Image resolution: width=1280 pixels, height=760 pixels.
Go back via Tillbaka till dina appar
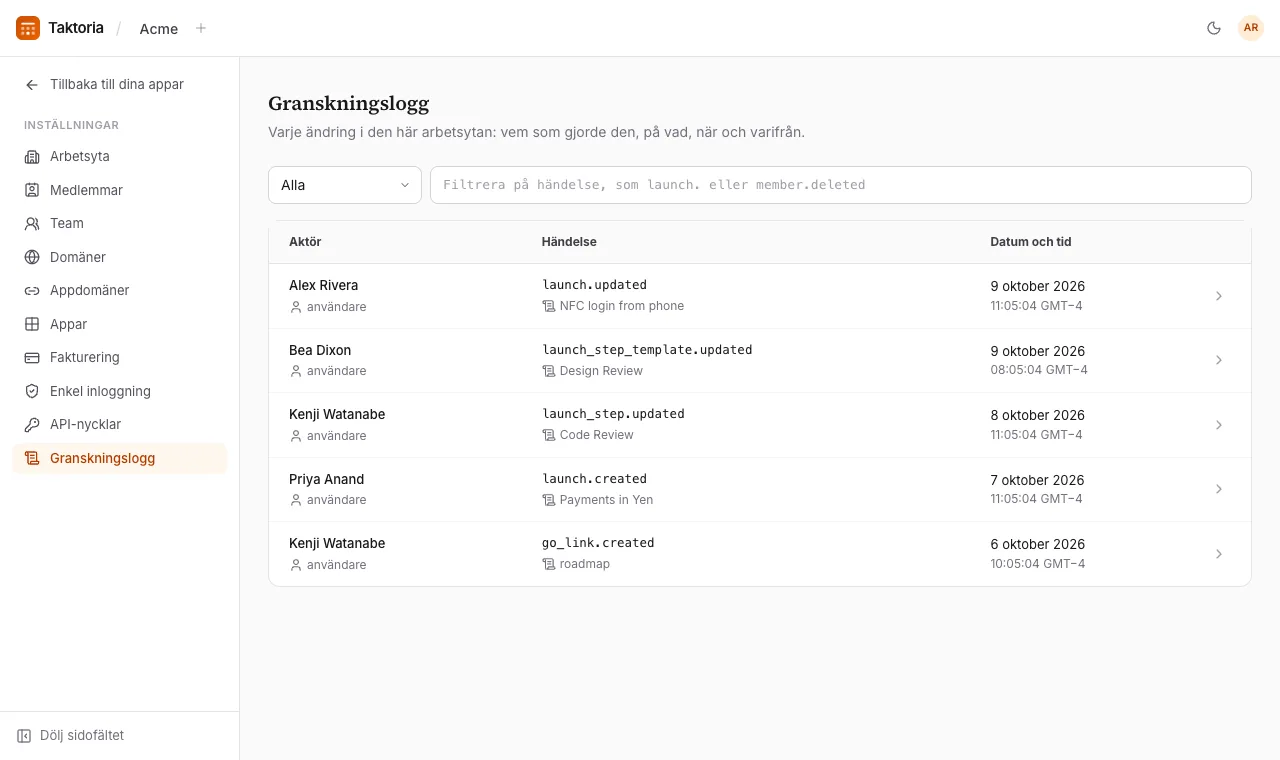(120, 85)
